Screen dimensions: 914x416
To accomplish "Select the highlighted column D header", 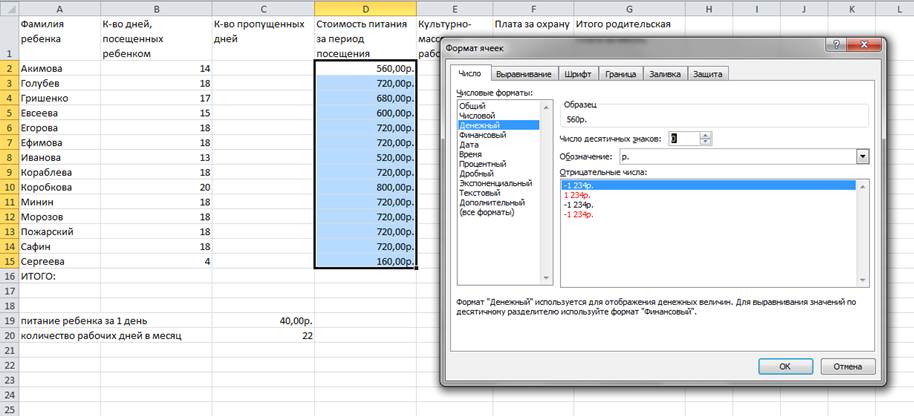I will click(365, 8).
